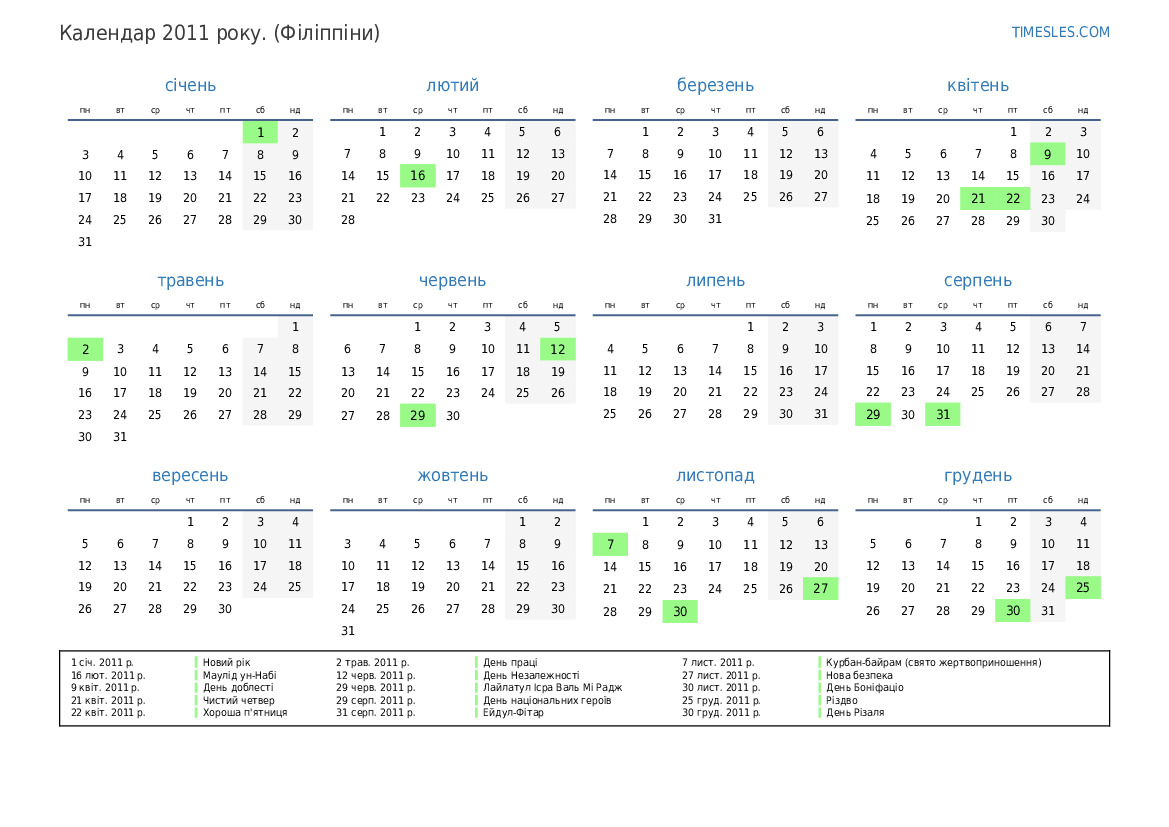Click date 30 in вересень
Viewport: 1169px width, 827px height.
coord(225,609)
